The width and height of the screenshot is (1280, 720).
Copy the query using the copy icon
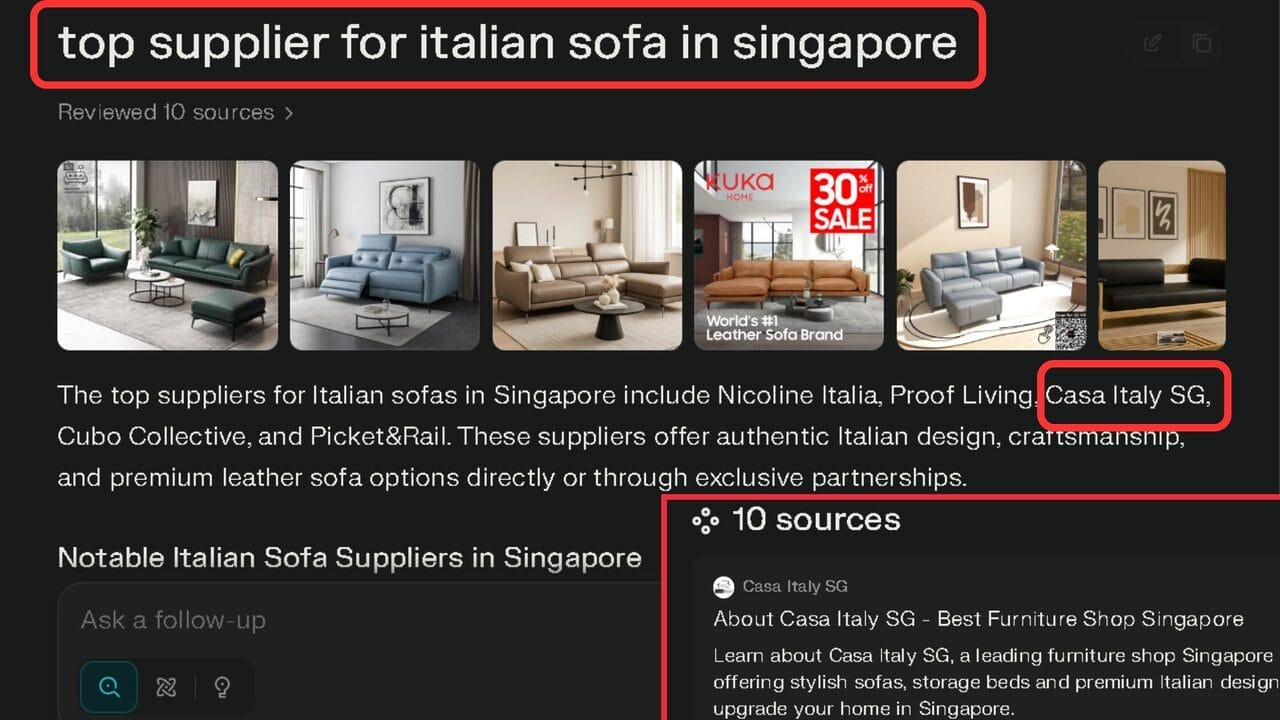[1201, 43]
